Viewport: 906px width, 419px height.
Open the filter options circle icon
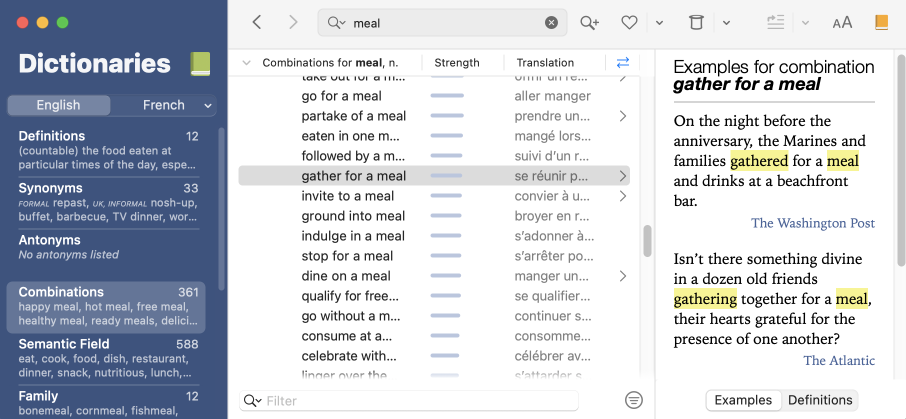(633, 400)
